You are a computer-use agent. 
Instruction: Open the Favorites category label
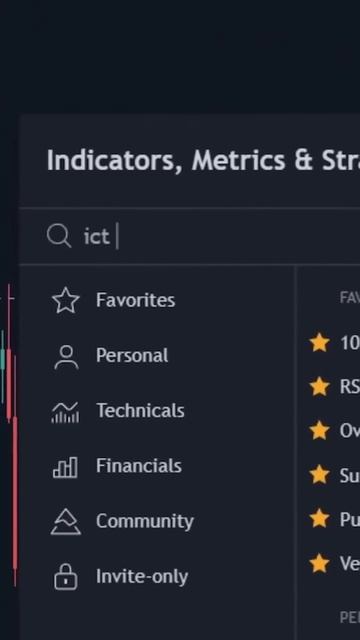136,300
